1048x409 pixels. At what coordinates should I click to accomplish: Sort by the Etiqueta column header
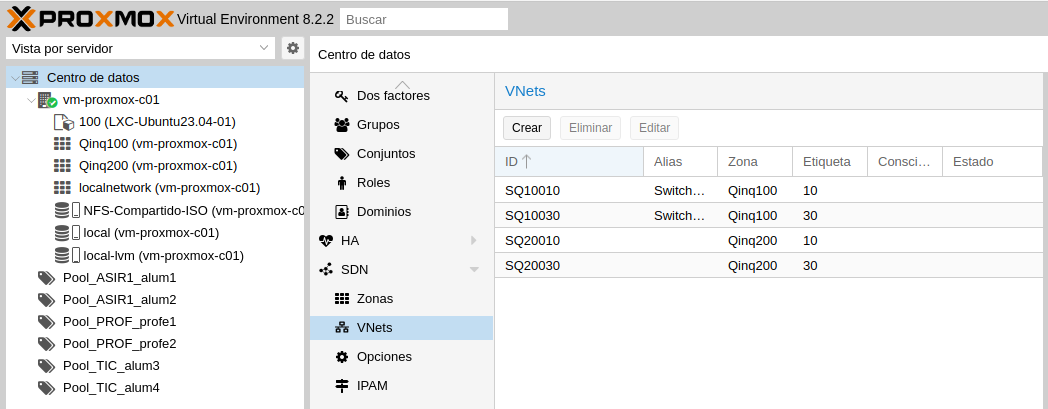tap(830, 162)
